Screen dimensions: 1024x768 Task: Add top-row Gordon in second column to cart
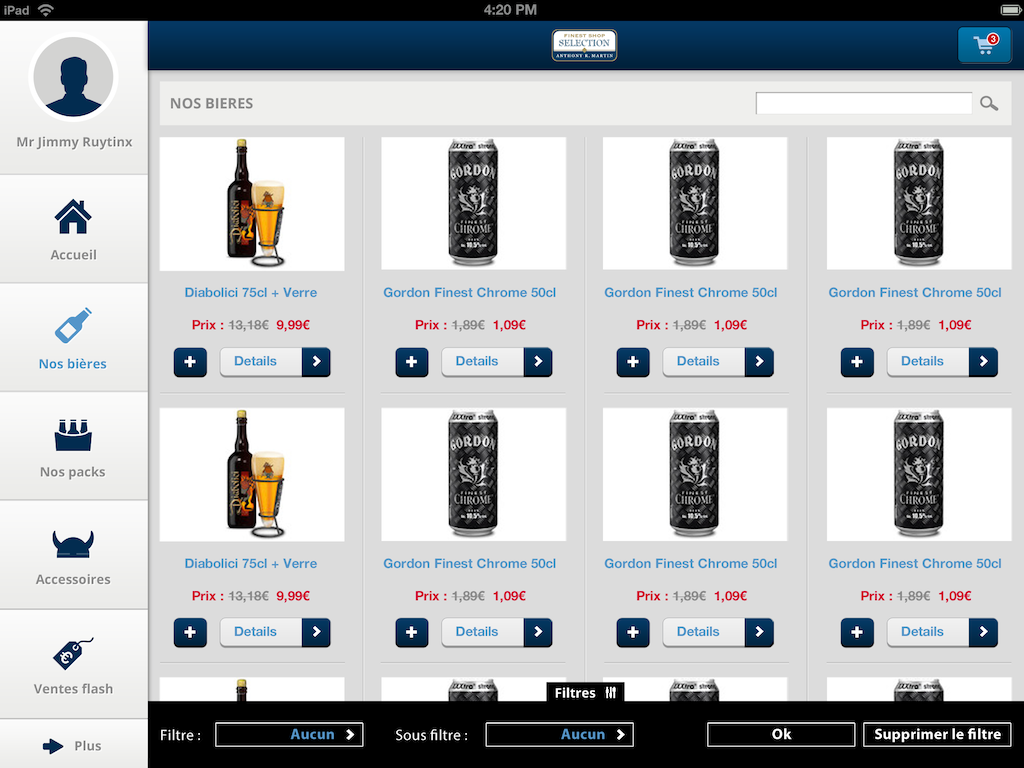[x=411, y=362]
